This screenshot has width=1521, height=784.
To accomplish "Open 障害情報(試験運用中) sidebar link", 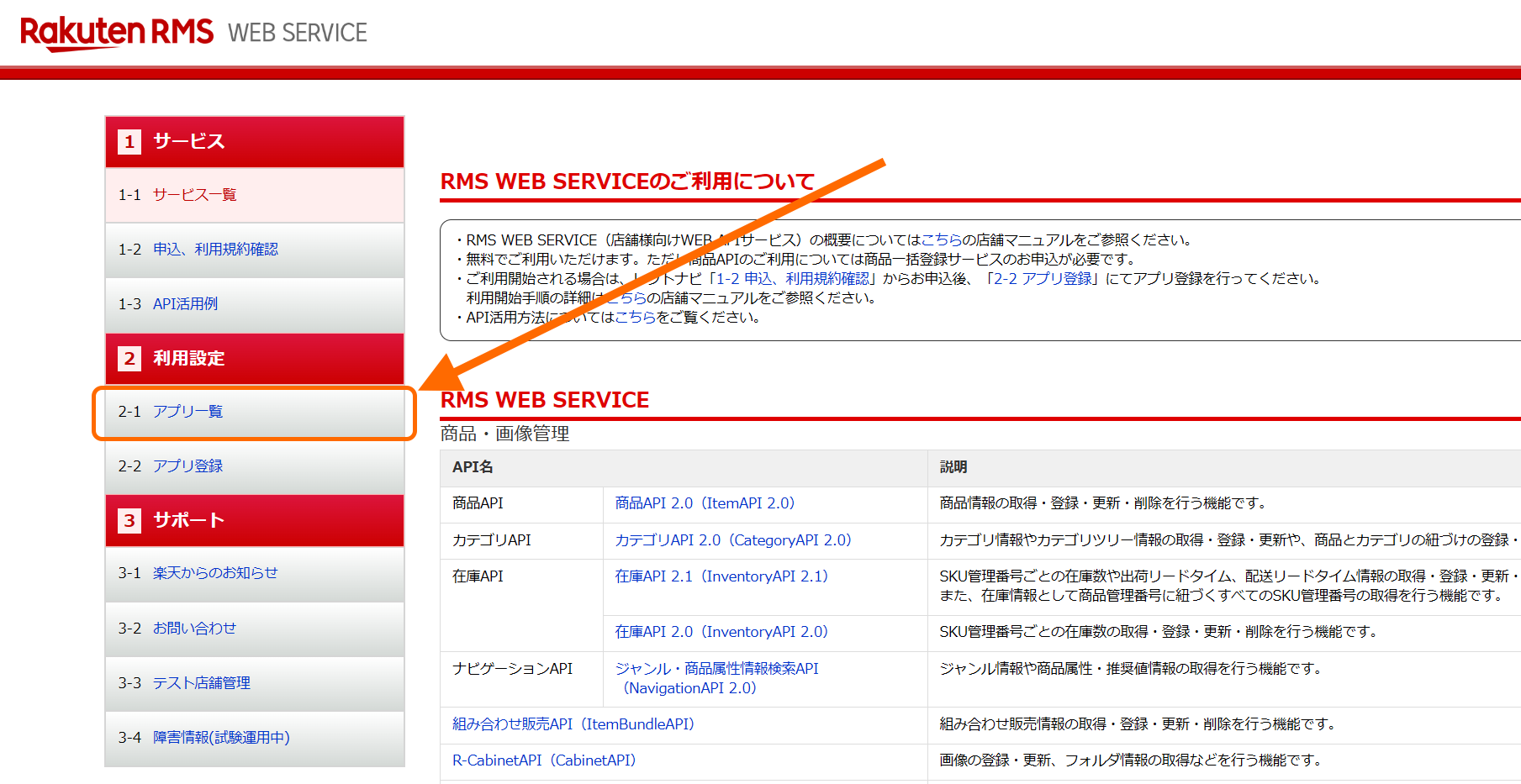I will tap(221, 738).
